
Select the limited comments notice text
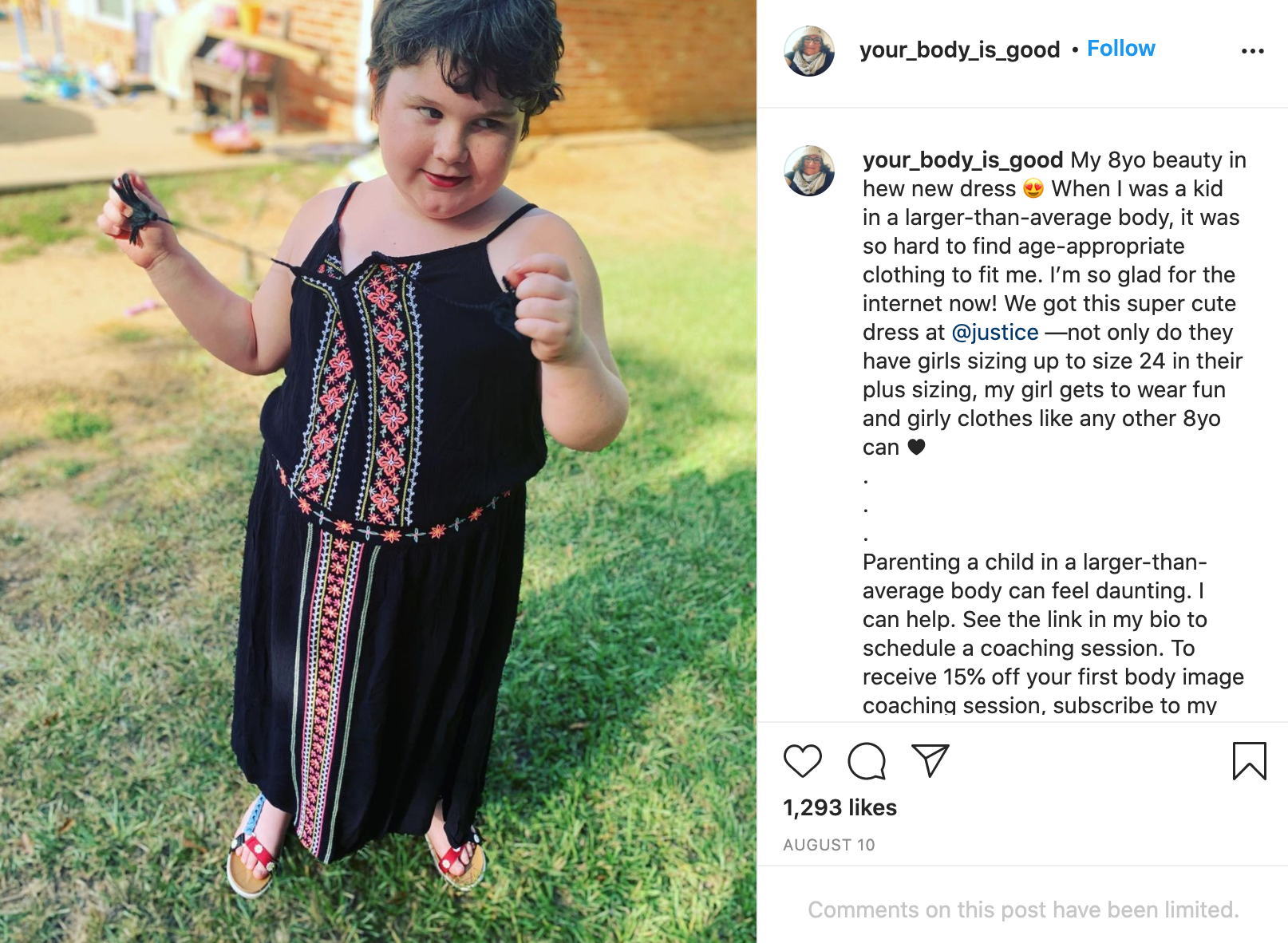pos(1023,909)
